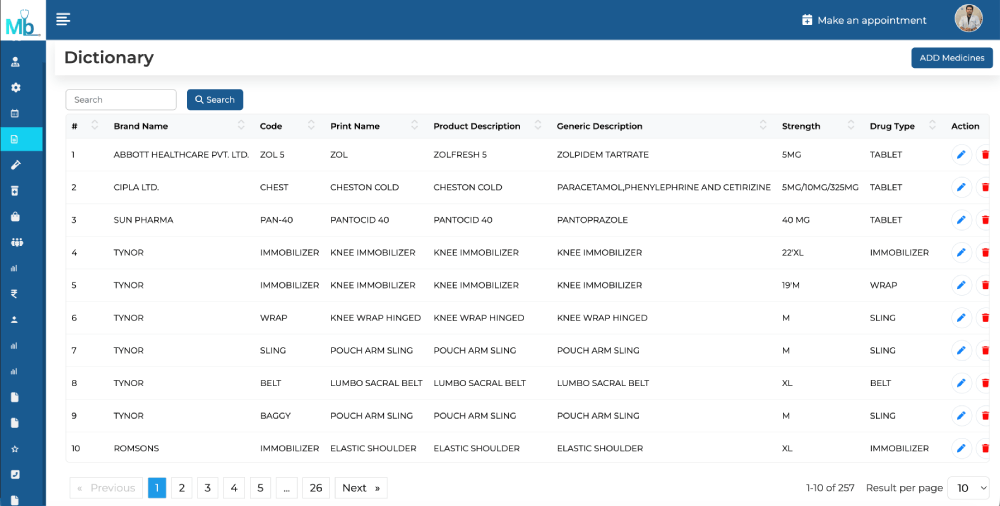Sort by Print Name column arrows
The image size is (1000, 506).
[x=415, y=125]
